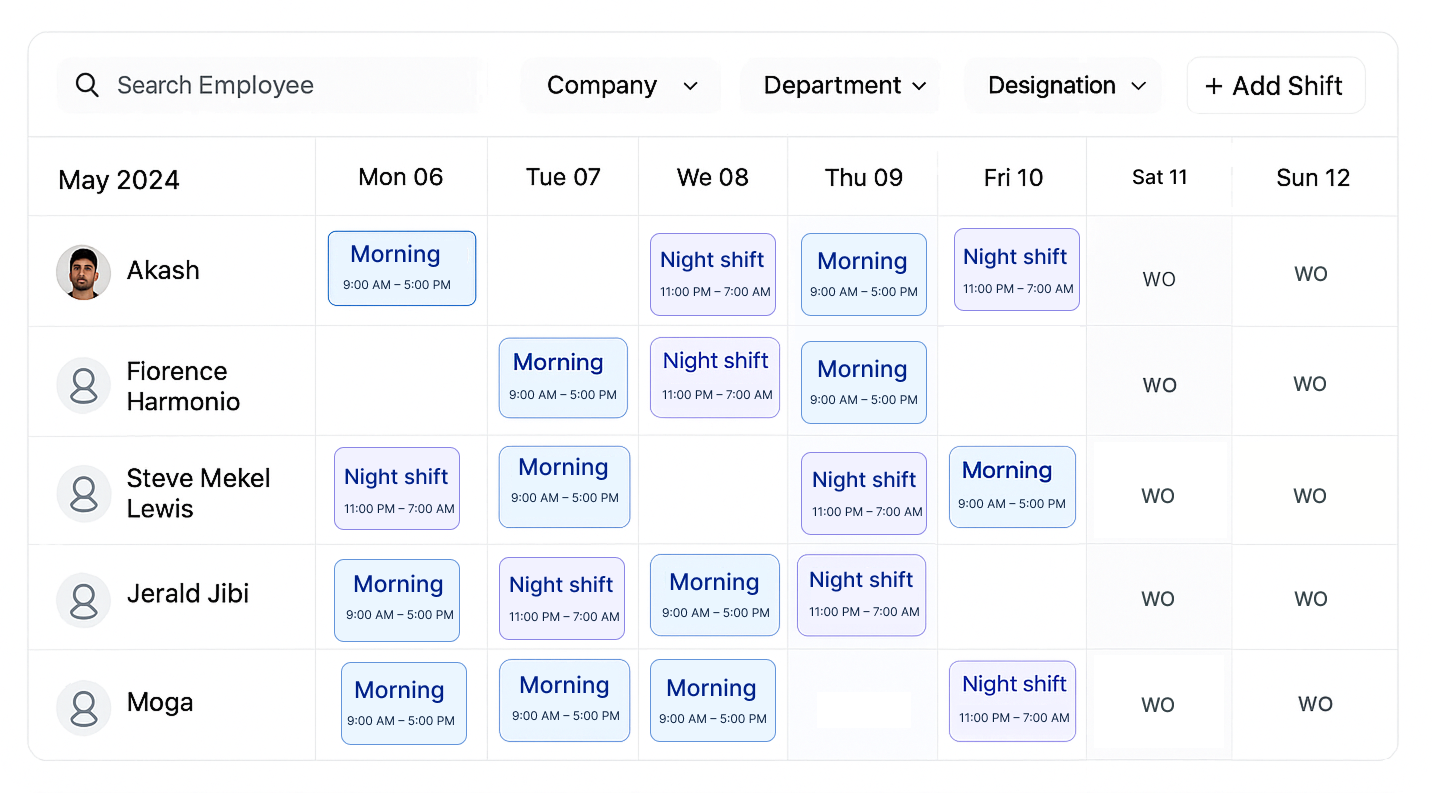Open Steve's Monday Night shift card

click(x=397, y=489)
